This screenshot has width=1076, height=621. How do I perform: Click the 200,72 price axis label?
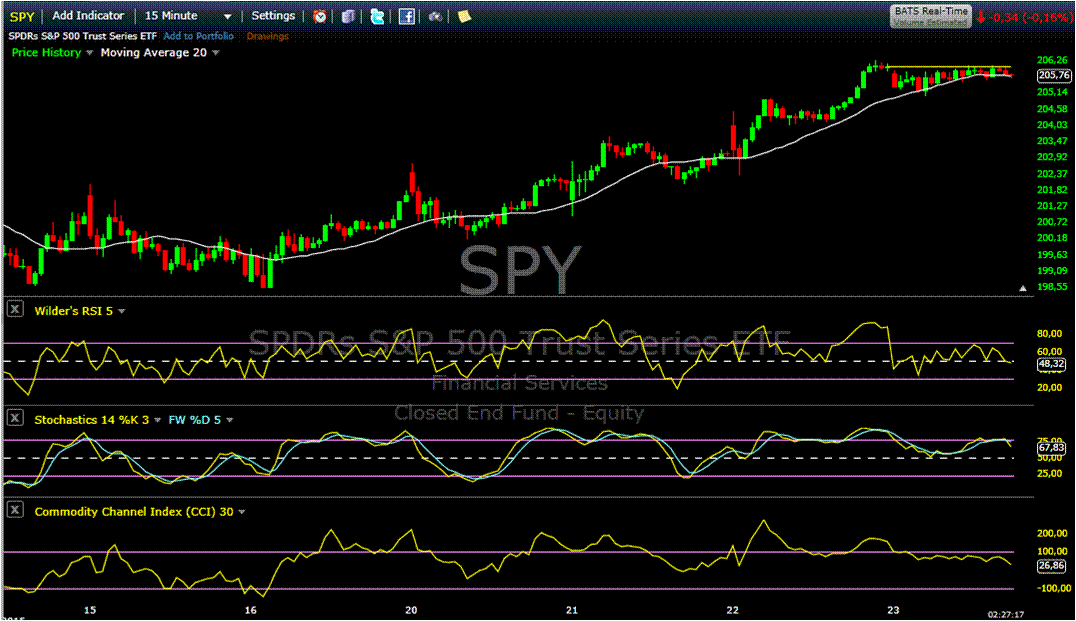tap(1052, 222)
